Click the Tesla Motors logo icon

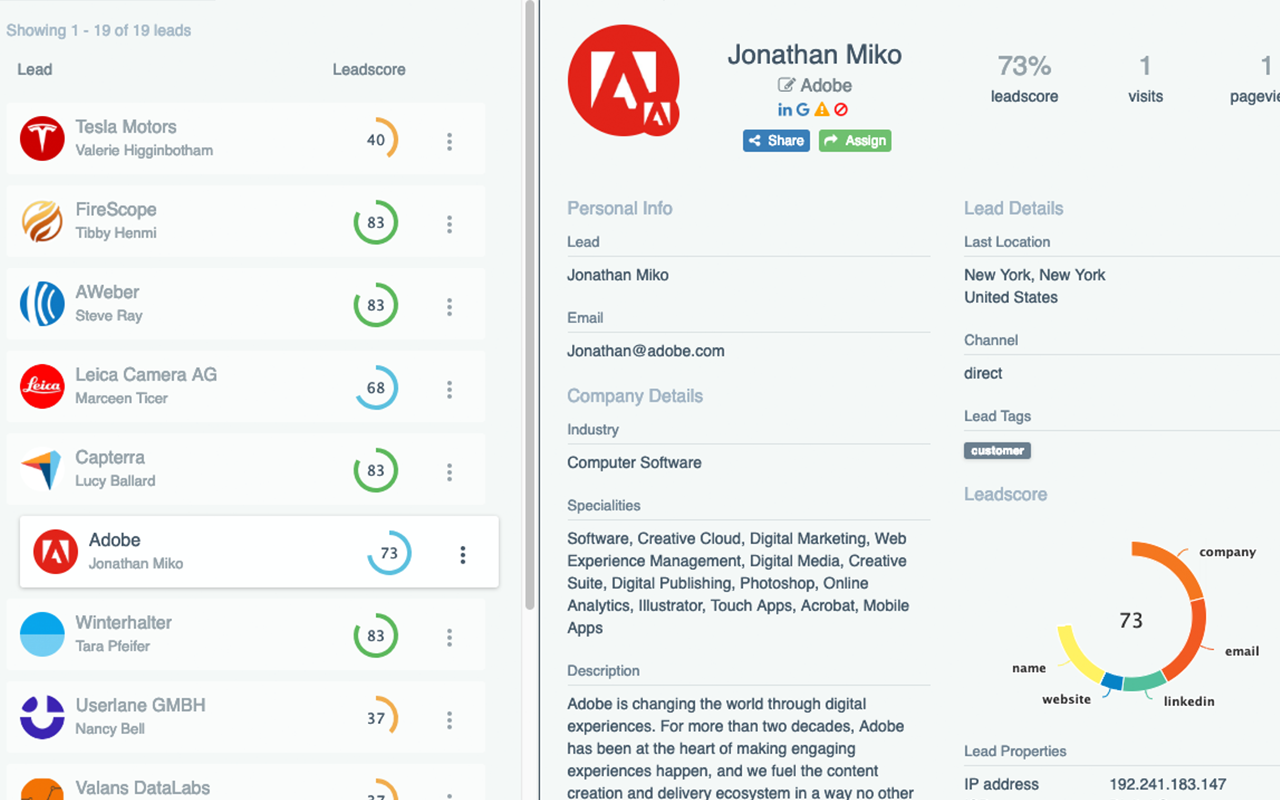pyautogui.click(x=42, y=139)
